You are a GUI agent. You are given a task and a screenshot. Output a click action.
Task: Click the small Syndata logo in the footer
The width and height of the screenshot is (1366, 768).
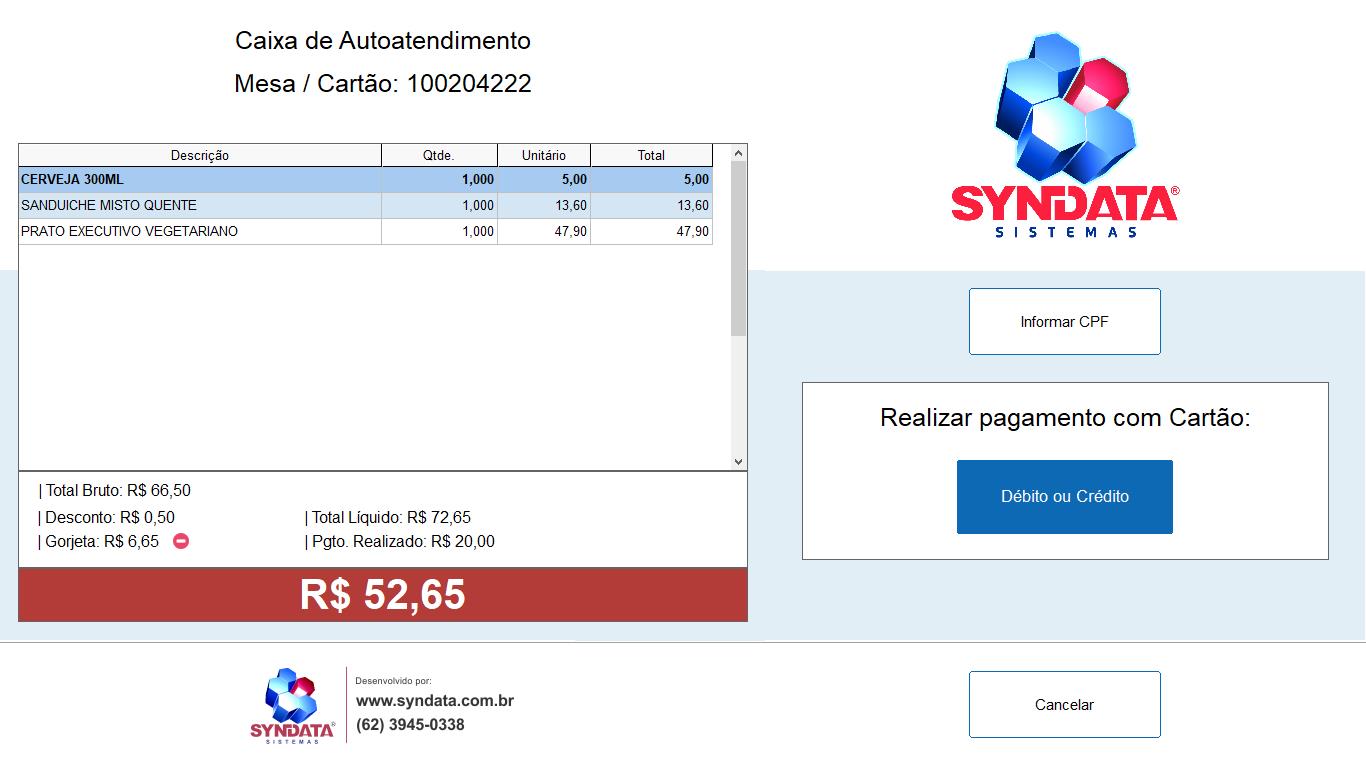(292, 705)
